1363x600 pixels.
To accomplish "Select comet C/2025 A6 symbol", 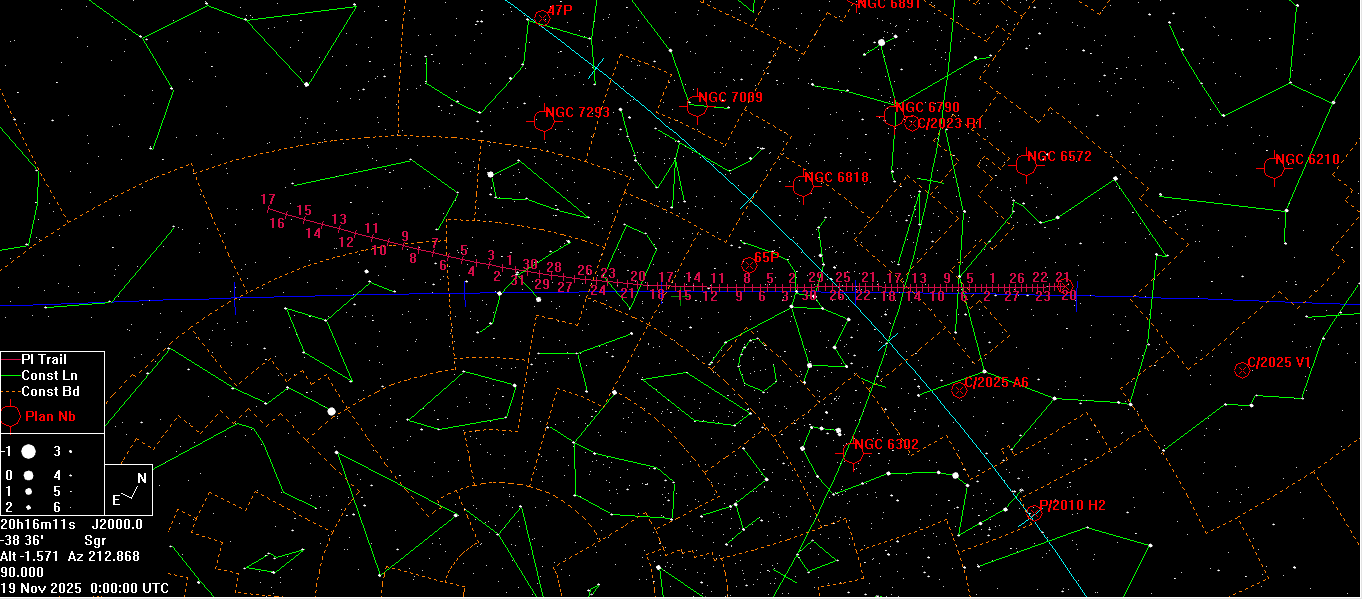I will tap(959, 390).
